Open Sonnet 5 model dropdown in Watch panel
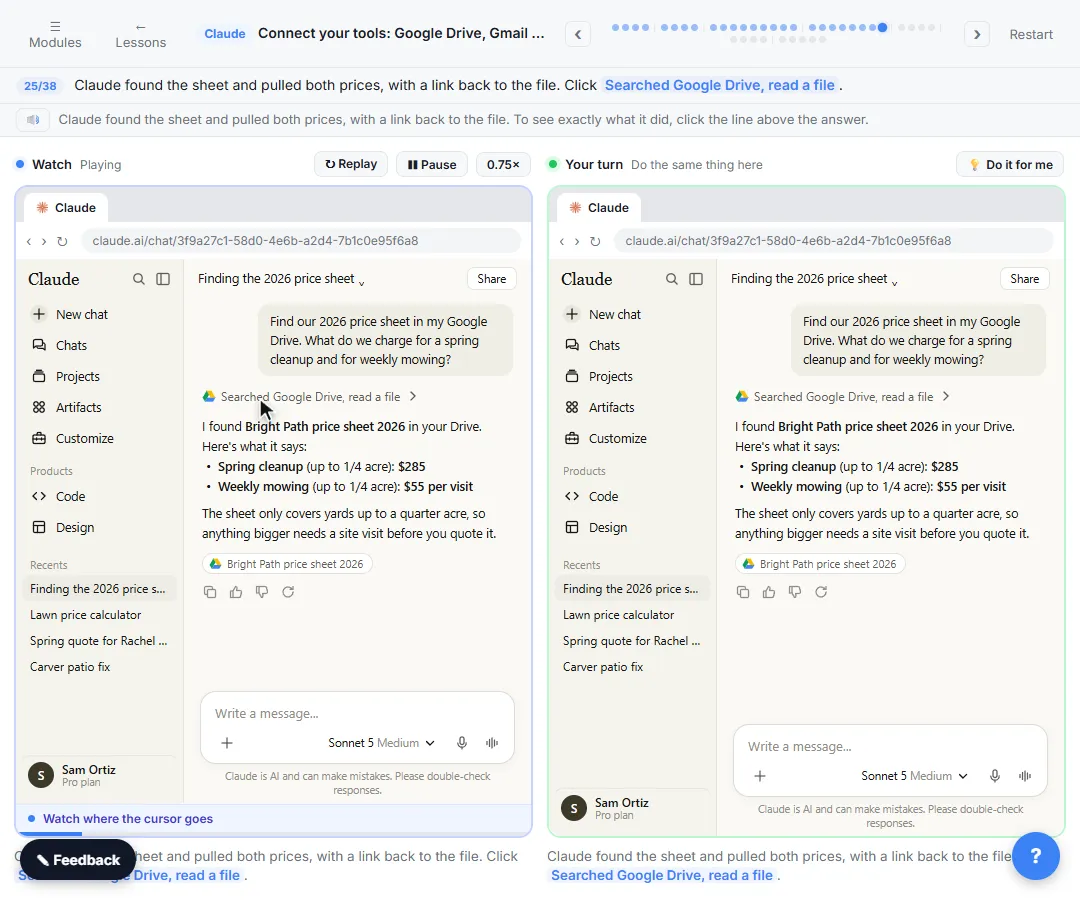The height and width of the screenshot is (900, 1080). click(x=381, y=743)
